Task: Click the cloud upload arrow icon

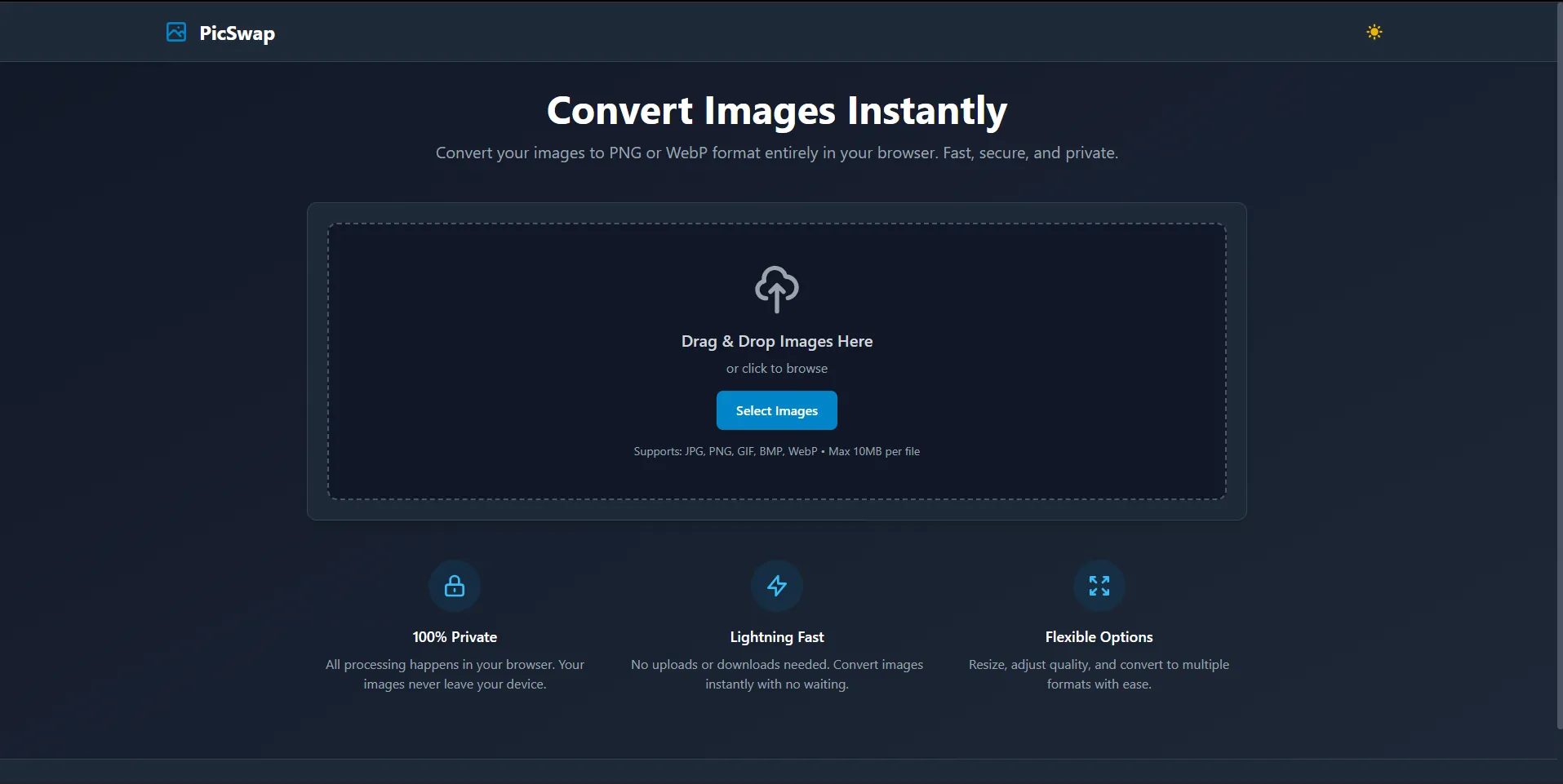Action: point(776,289)
